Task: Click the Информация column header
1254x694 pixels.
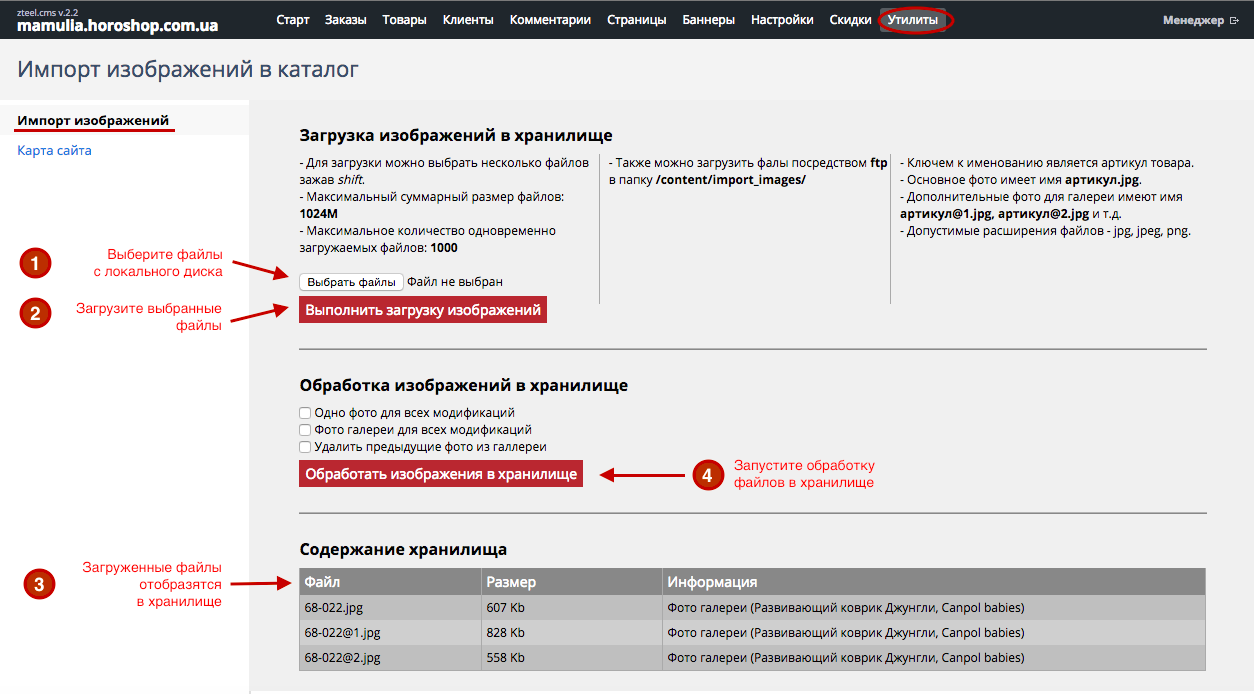Action: pos(934,582)
